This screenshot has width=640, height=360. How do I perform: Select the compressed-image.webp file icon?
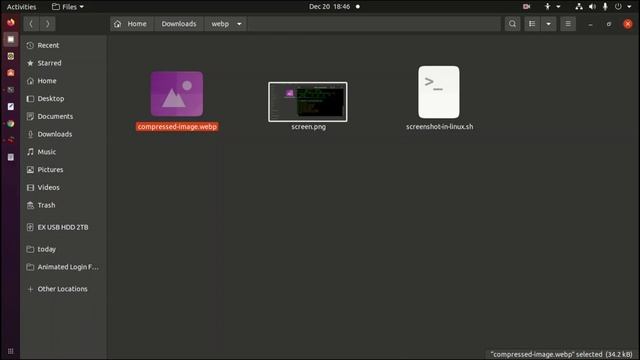(x=177, y=94)
